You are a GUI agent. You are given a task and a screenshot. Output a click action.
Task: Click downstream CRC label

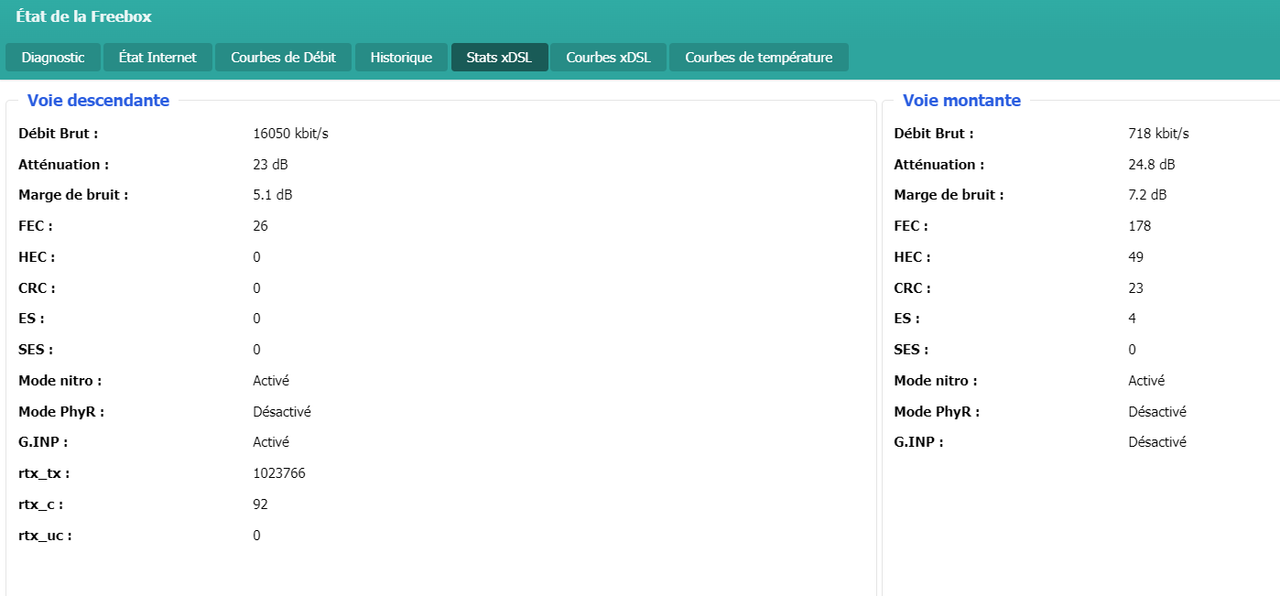(x=37, y=288)
